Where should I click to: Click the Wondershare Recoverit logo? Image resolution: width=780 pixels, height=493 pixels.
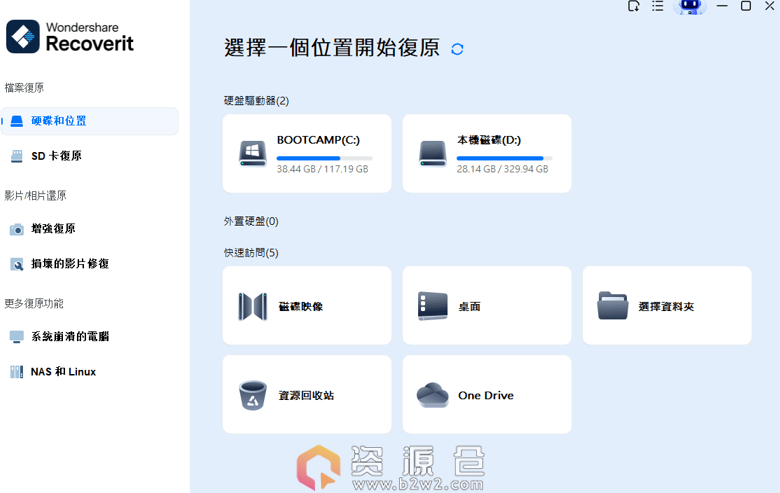coord(70,37)
